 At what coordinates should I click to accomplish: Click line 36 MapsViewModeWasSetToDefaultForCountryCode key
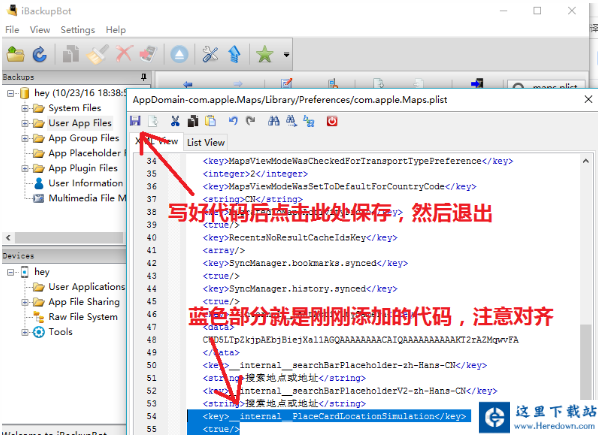point(339,186)
